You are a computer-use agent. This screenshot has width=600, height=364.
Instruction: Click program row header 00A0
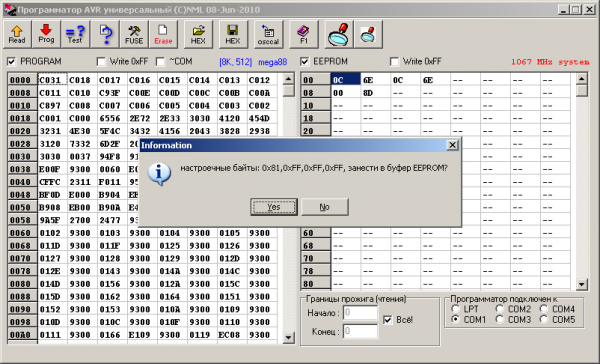tap(23, 335)
